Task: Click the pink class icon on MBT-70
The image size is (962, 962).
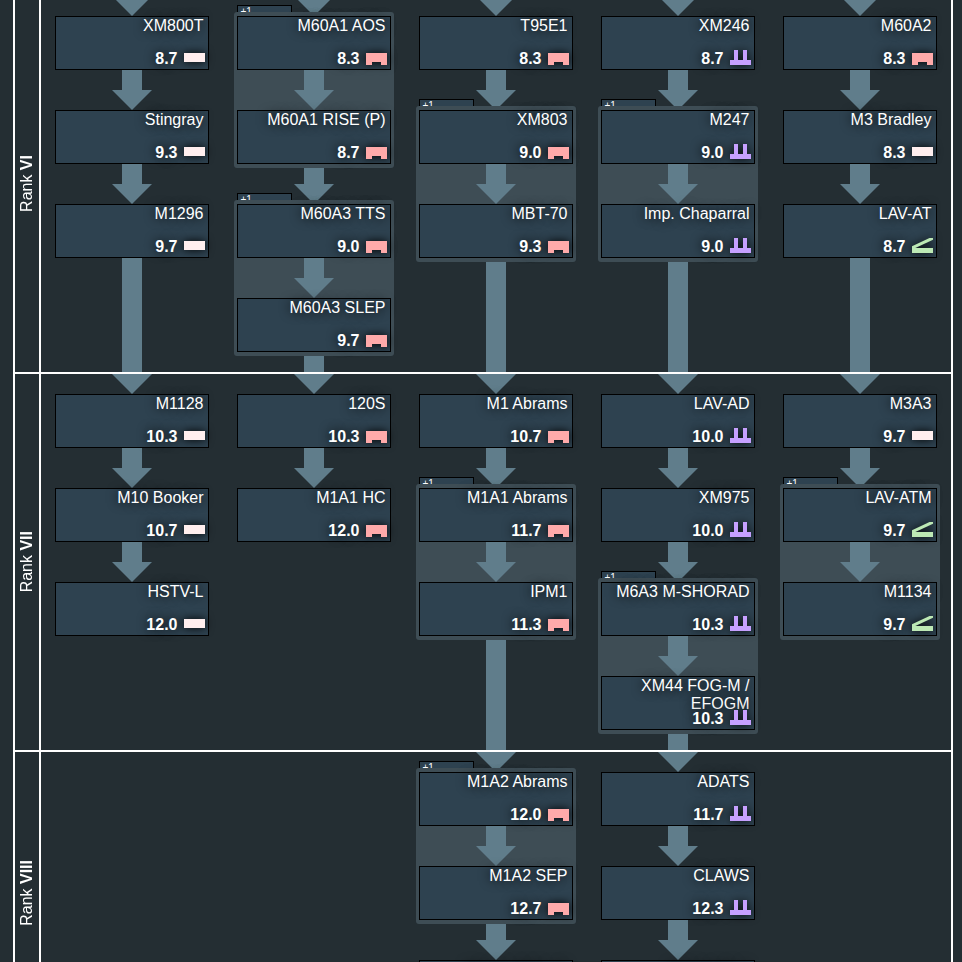Action: pyautogui.click(x=558, y=247)
